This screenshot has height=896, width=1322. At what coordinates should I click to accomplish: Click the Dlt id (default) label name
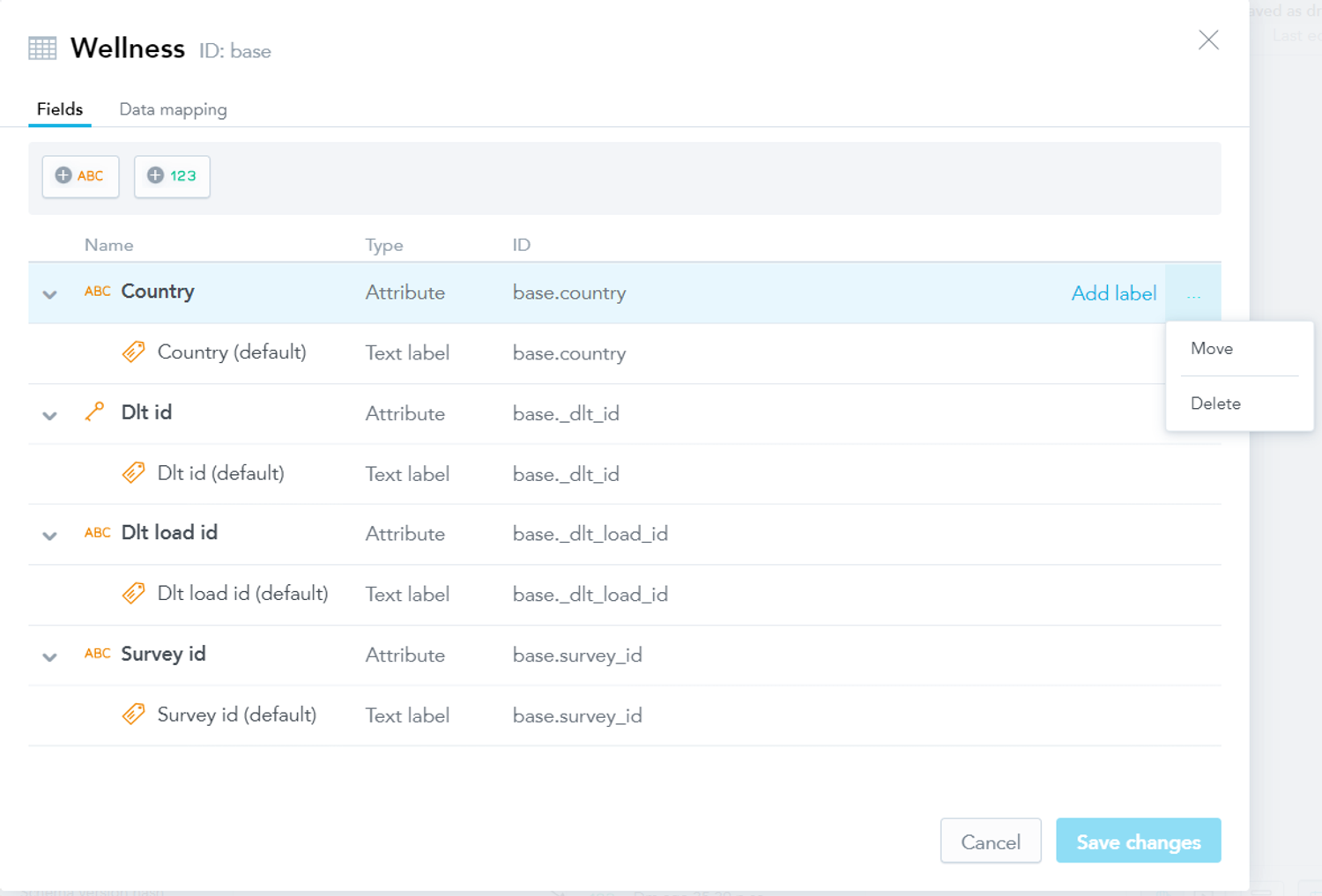[x=220, y=473]
